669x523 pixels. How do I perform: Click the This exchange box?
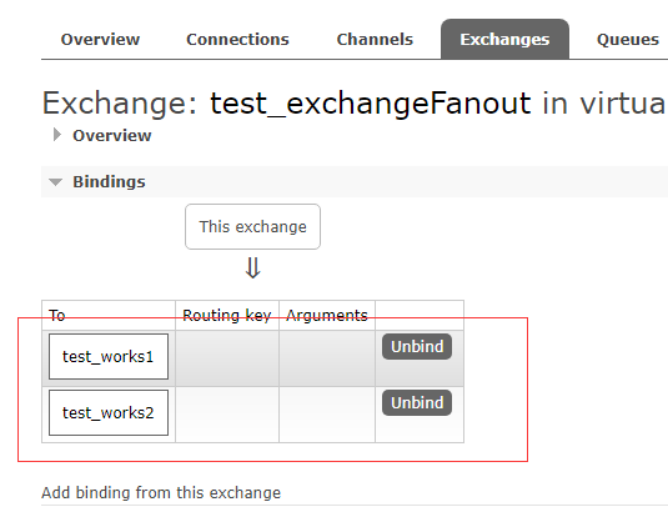click(x=253, y=227)
